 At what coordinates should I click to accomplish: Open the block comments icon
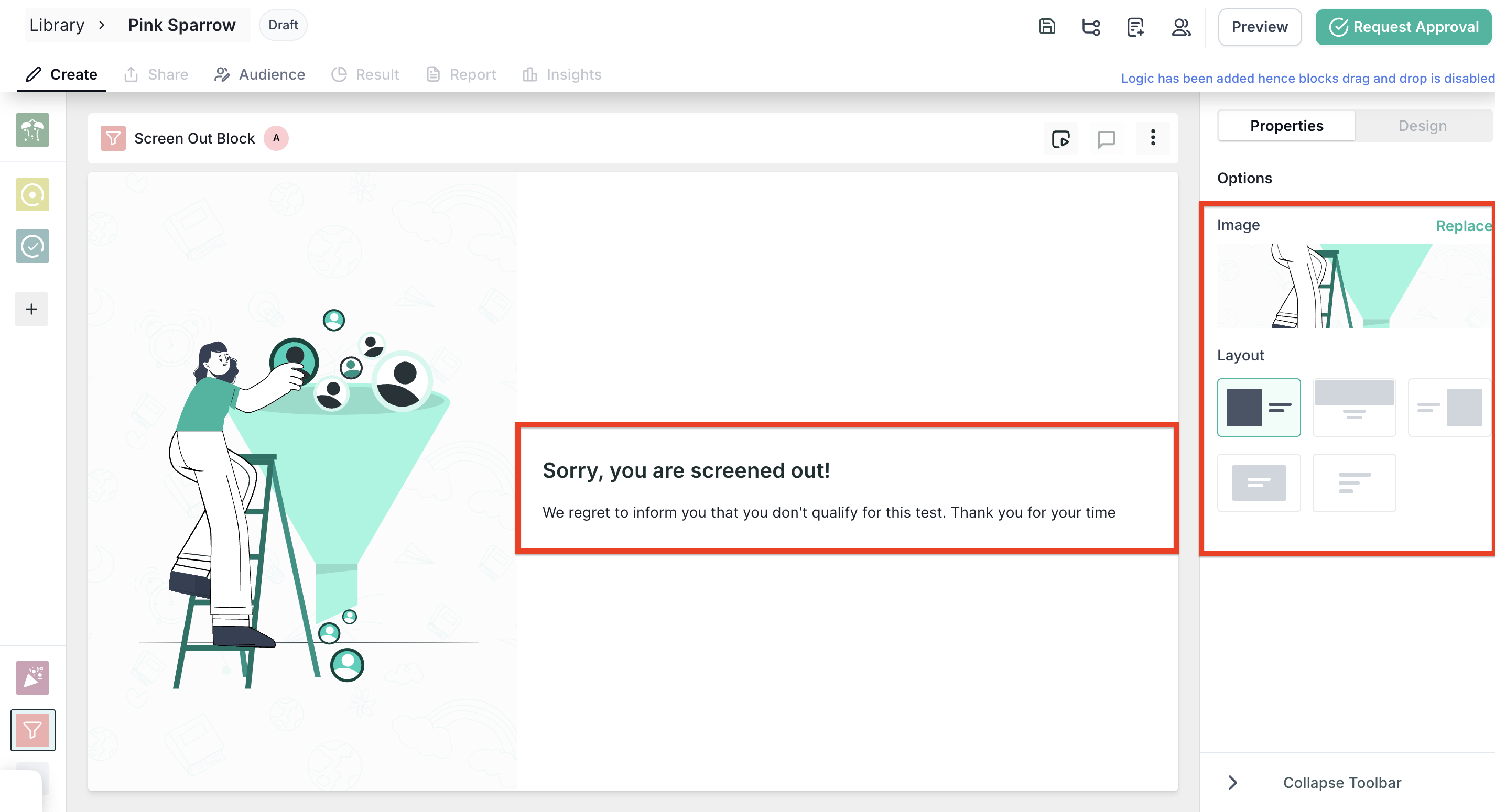1106,139
